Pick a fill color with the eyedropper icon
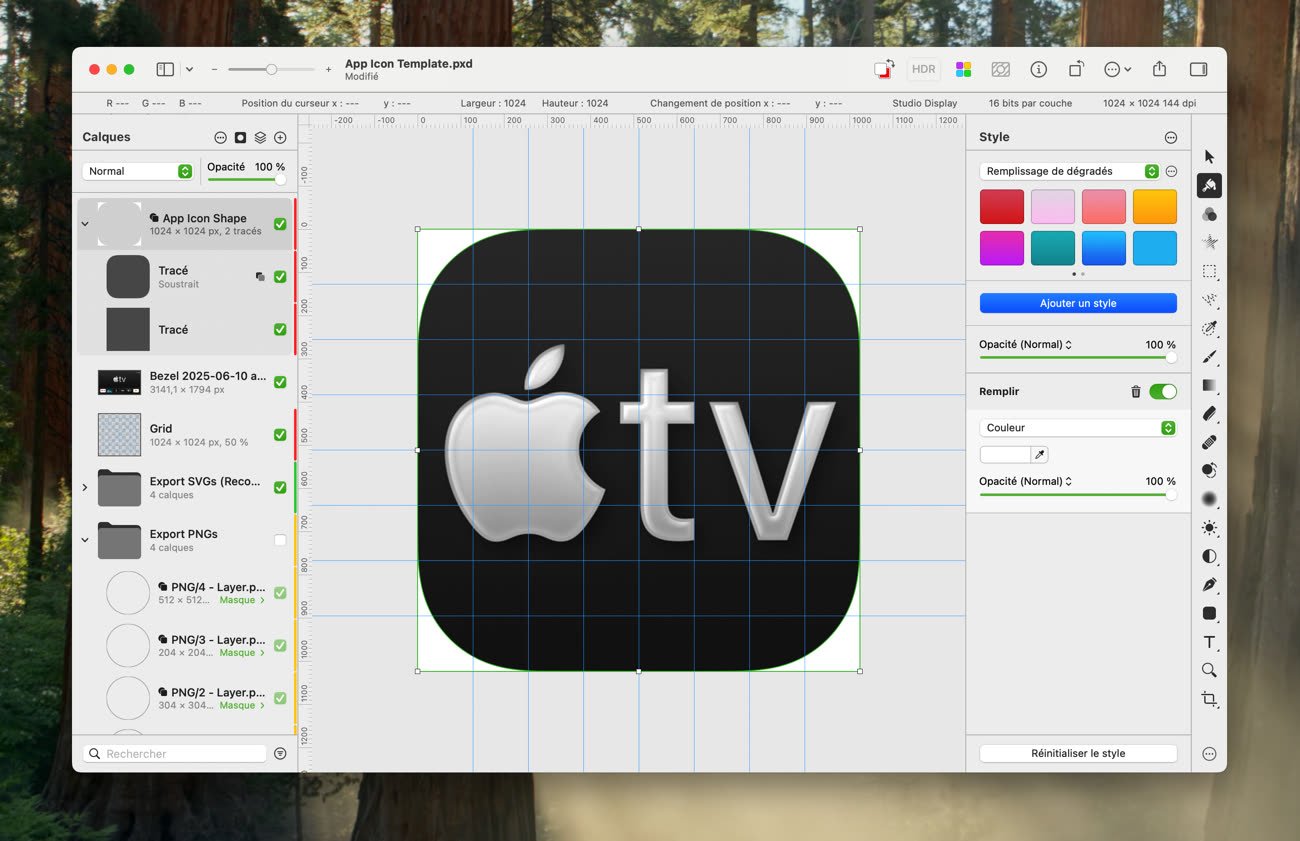The image size is (1300, 841). pyautogui.click(x=1040, y=455)
